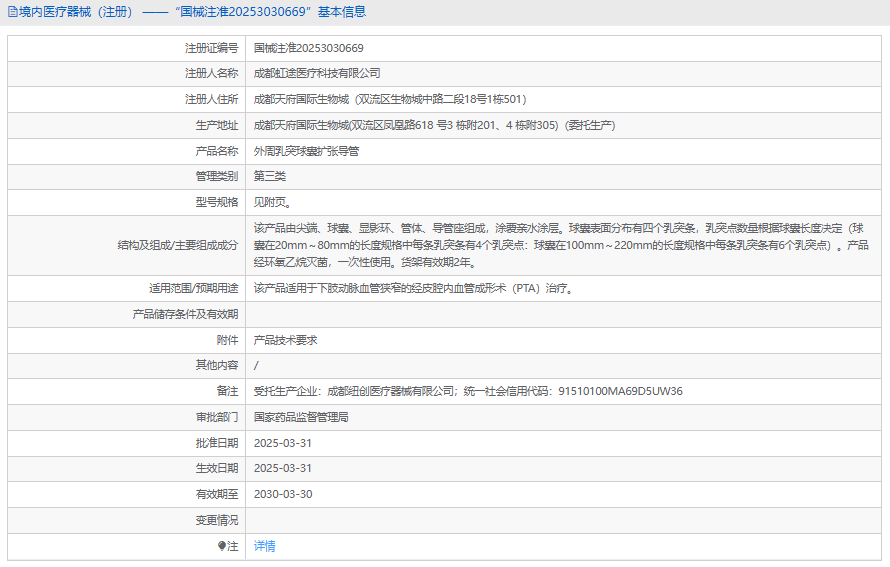Click the 备注 remark with credit code
890x567 pixels.
468,392
